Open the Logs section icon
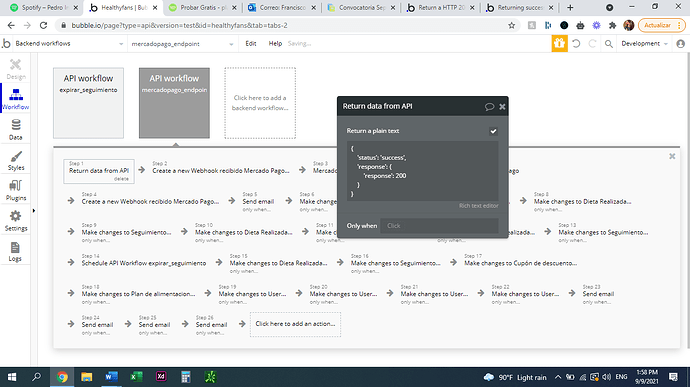 [x=15, y=251]
